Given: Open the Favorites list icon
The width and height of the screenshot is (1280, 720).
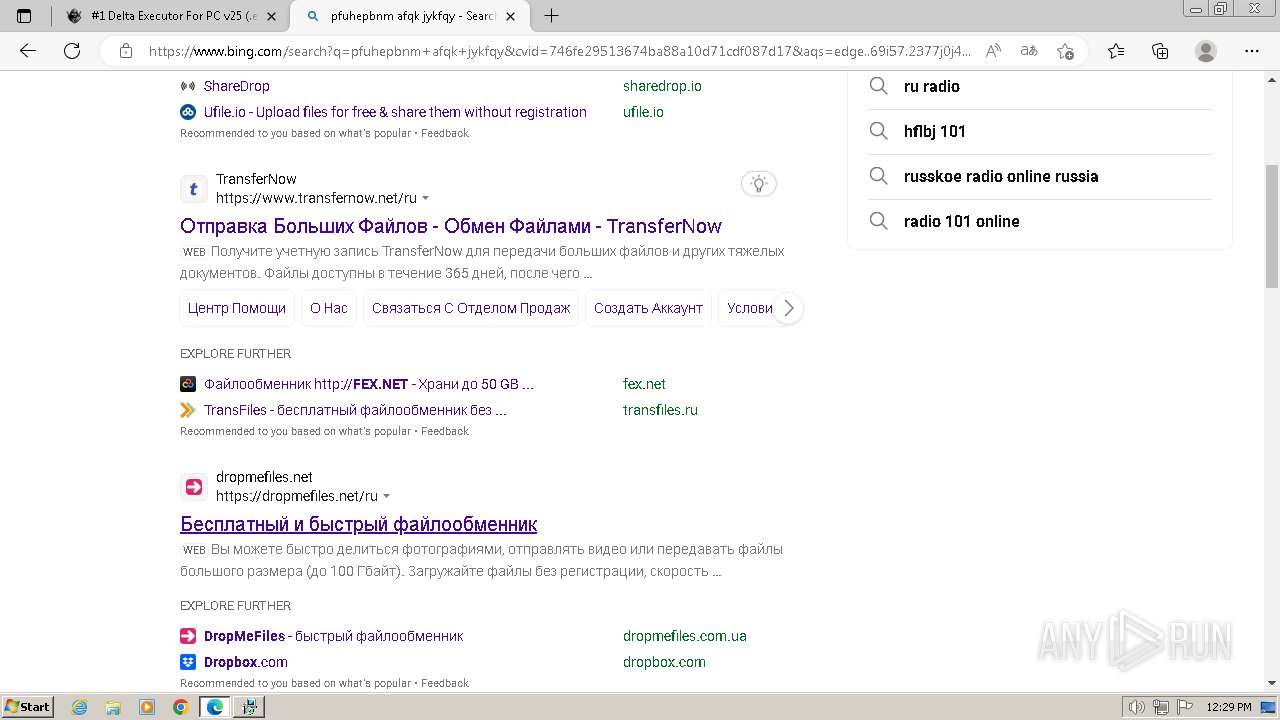Looking at the screenshot, I should [x=1116, y=51].
